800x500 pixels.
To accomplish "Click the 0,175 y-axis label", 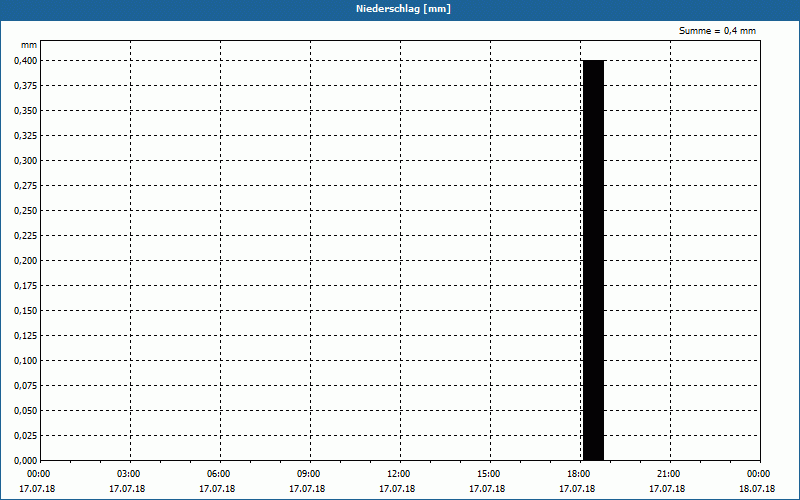I will (26, 286).
